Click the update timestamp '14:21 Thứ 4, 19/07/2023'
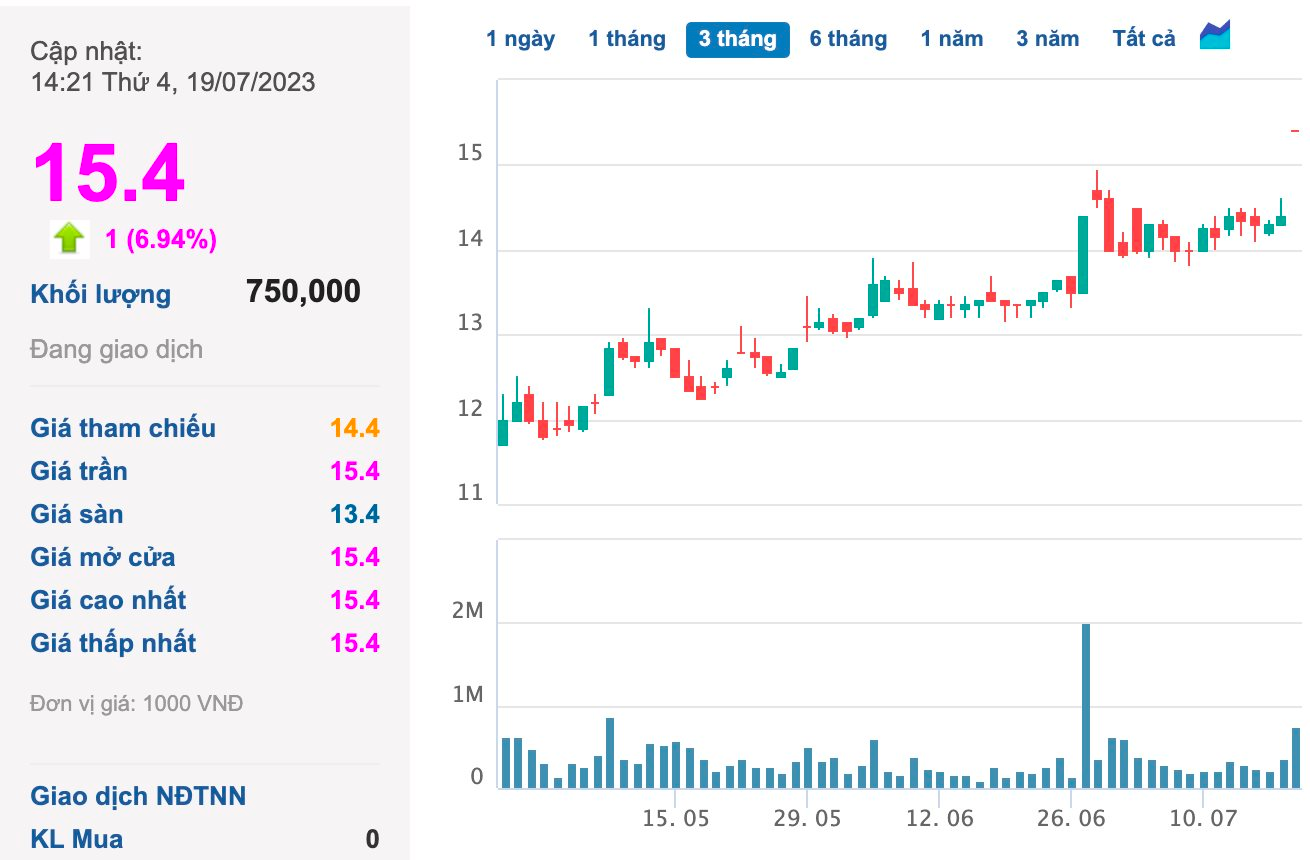Viewport: 1310px width, 860px height. click(x=173, y=81)
